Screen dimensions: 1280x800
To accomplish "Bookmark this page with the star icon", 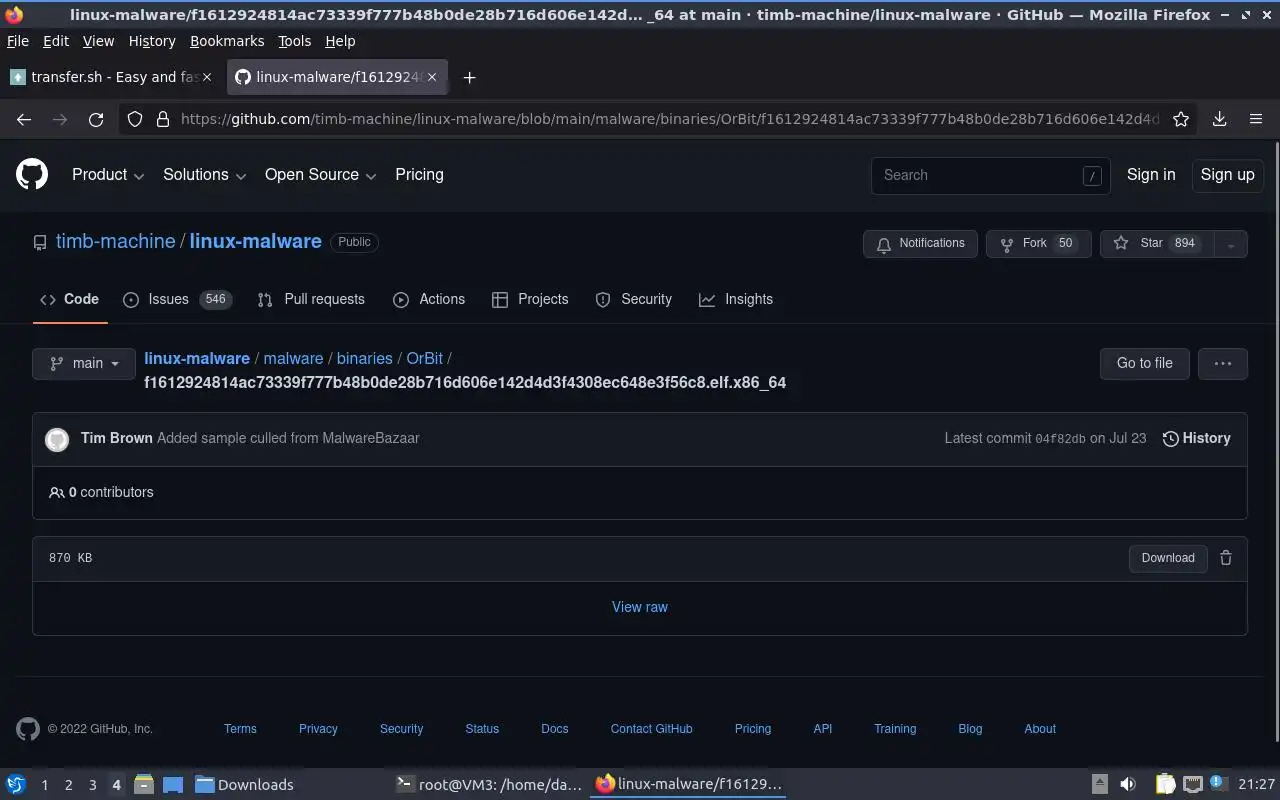I will coord(1181,119).
